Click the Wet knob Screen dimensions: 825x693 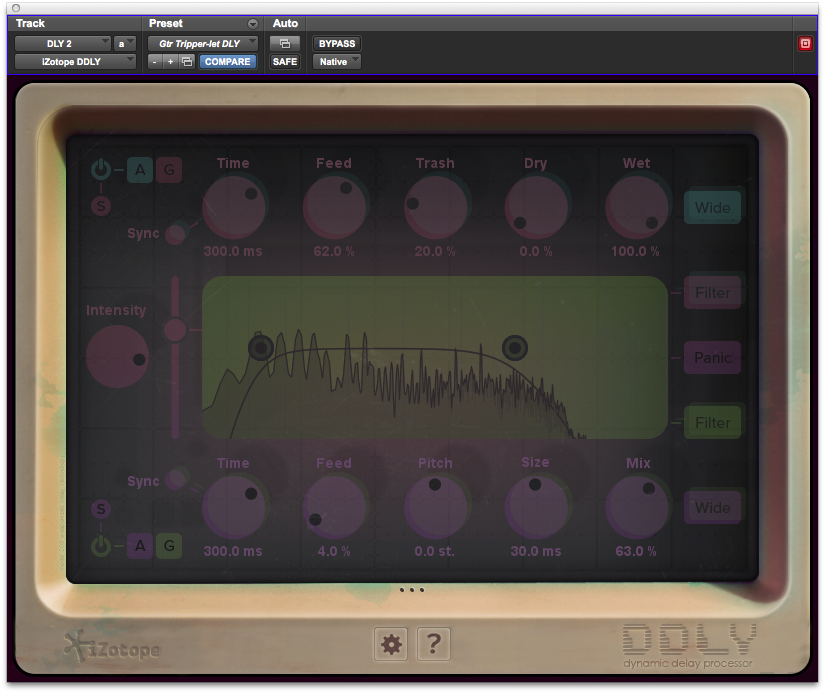coord(637,207)
